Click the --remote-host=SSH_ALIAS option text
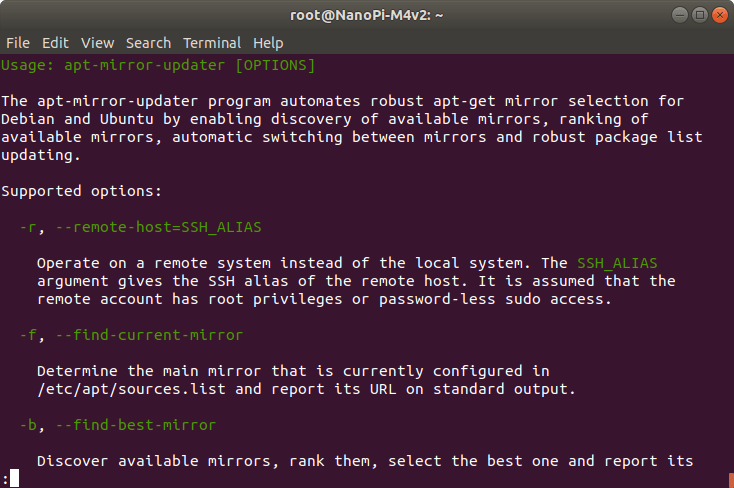Screen dimensions: 734x488 click(x=158, y=227)
